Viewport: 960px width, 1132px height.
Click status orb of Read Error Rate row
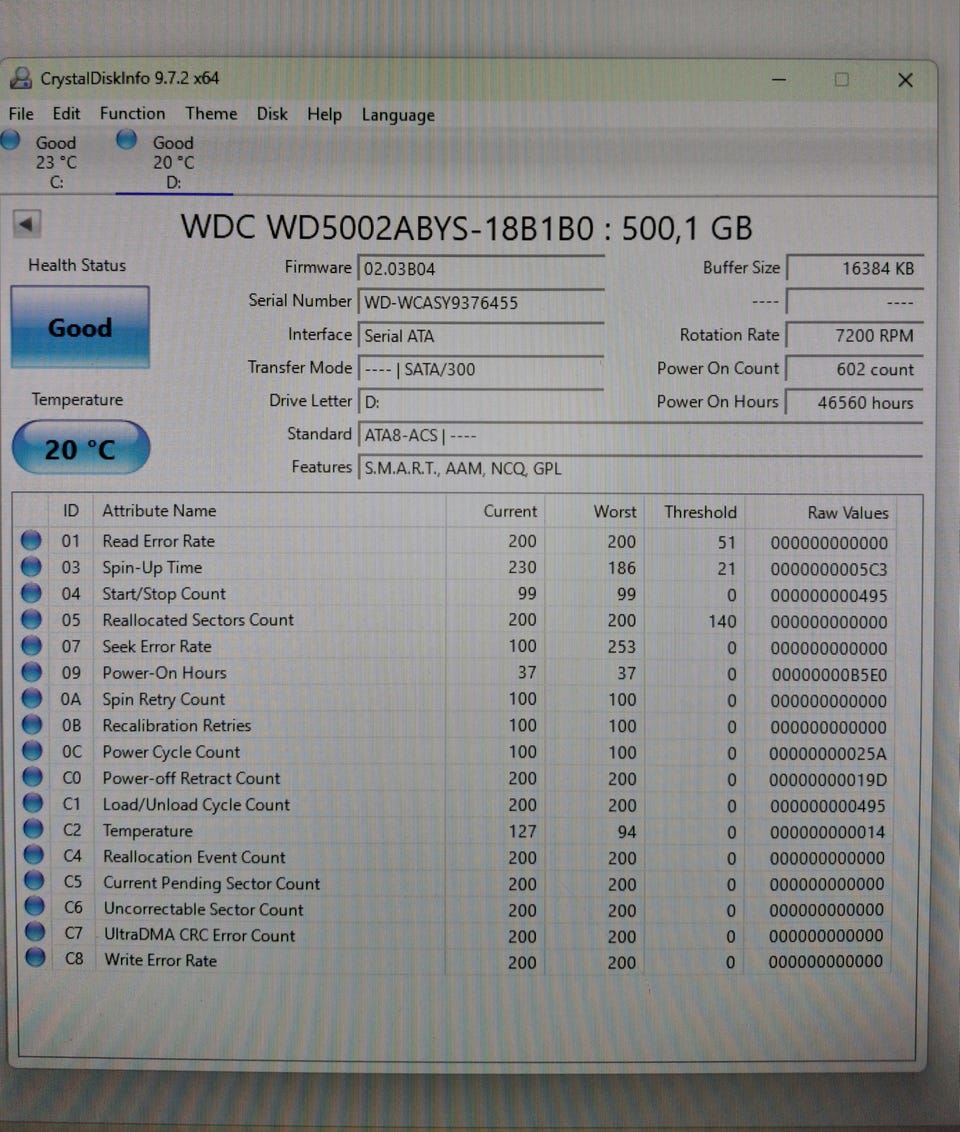coord(31,540)
